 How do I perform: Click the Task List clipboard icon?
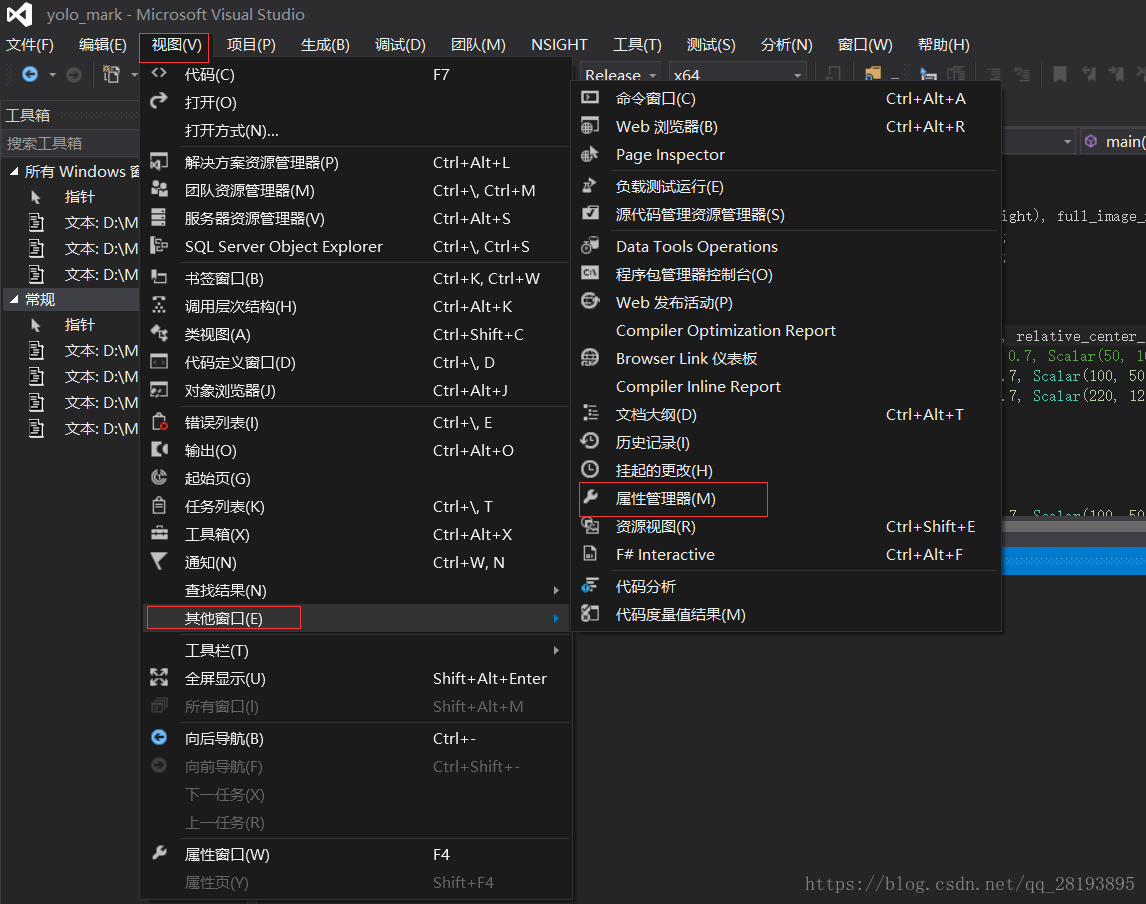pyautogui.click(x=159, y=506)
